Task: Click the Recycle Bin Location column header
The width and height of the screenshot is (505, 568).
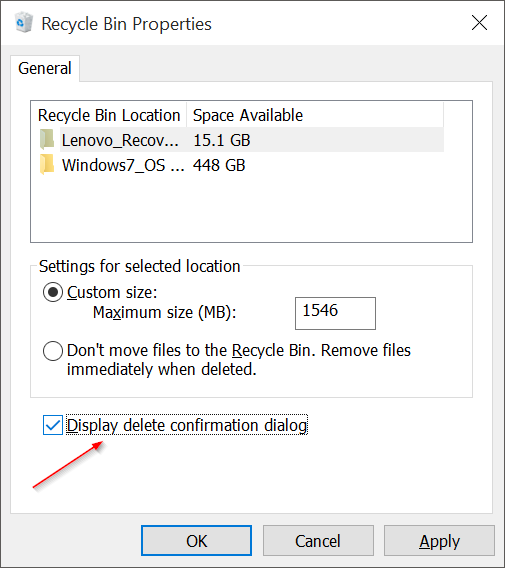Action: pos(109,115)
